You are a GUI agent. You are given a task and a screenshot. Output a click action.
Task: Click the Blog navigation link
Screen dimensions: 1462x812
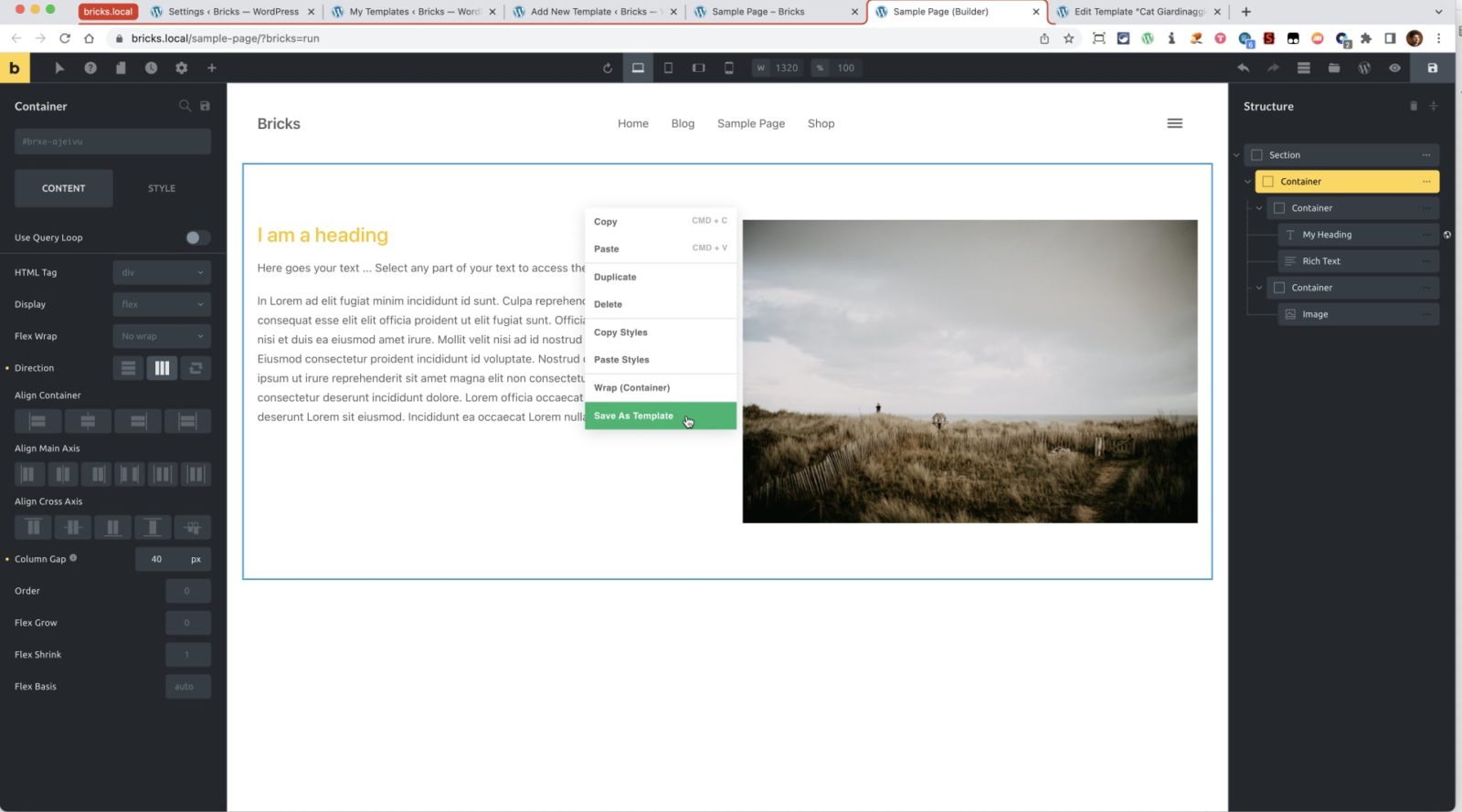(683, 123)
